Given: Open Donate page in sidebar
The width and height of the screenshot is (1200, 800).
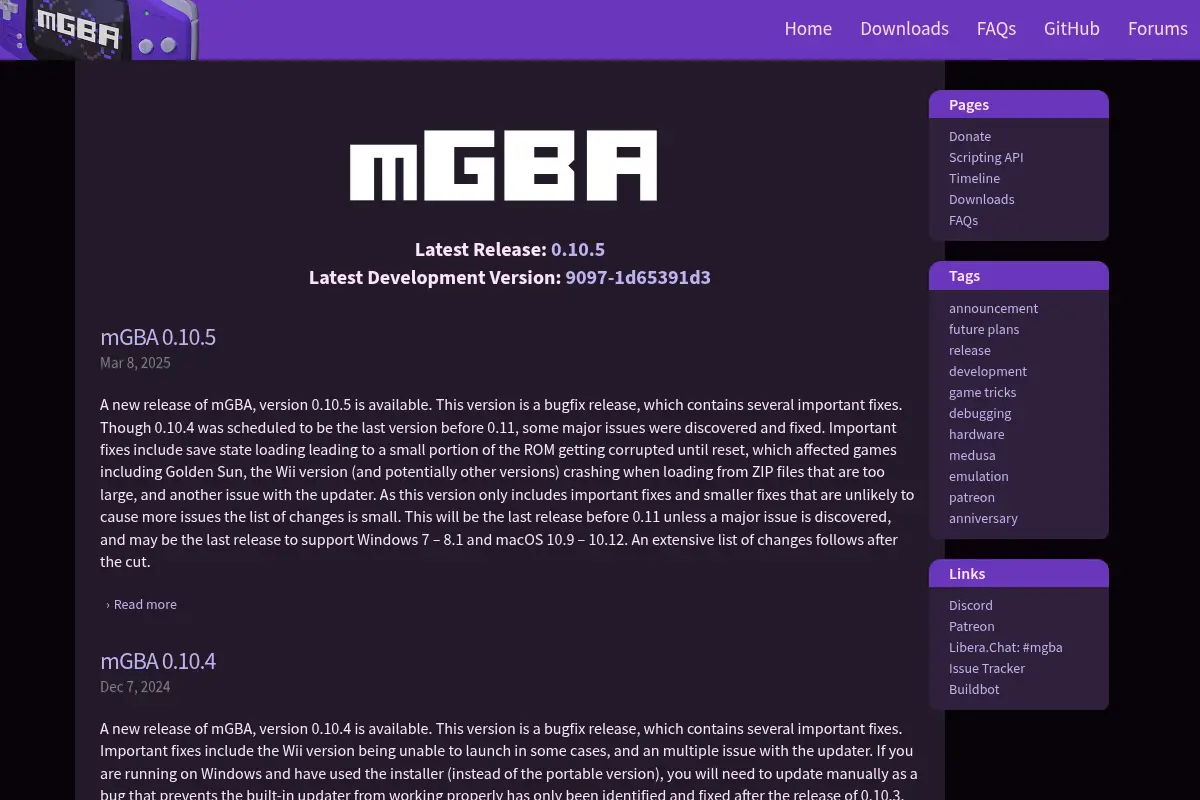Looking at the screenshot, I should click(970, 136).
